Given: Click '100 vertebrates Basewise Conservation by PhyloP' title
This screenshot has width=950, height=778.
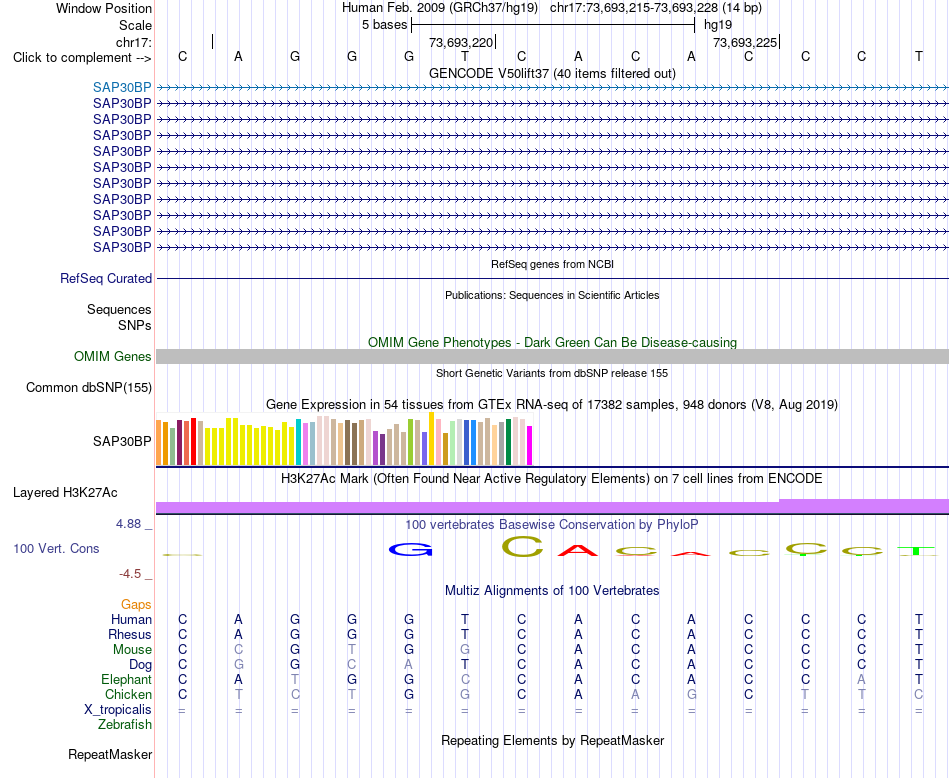Looking at the screenshot, I should [552, 525].
